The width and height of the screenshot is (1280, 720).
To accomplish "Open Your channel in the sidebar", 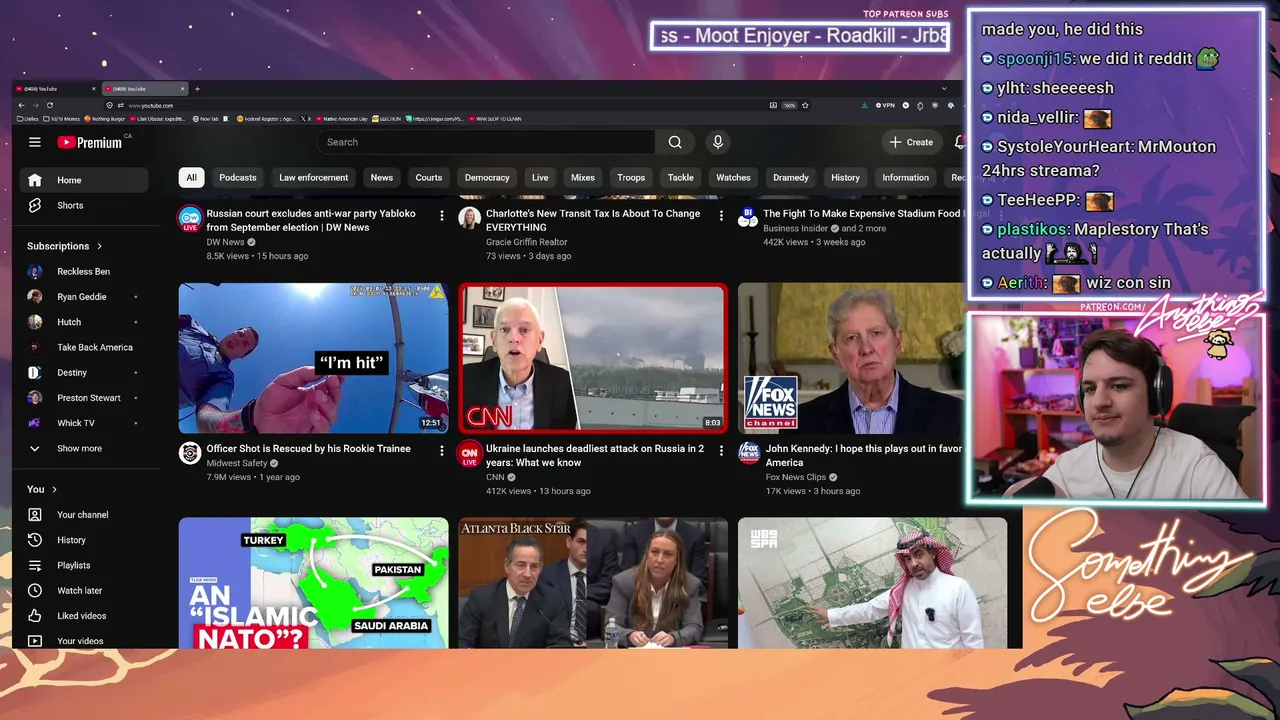I will coord(84,515).
